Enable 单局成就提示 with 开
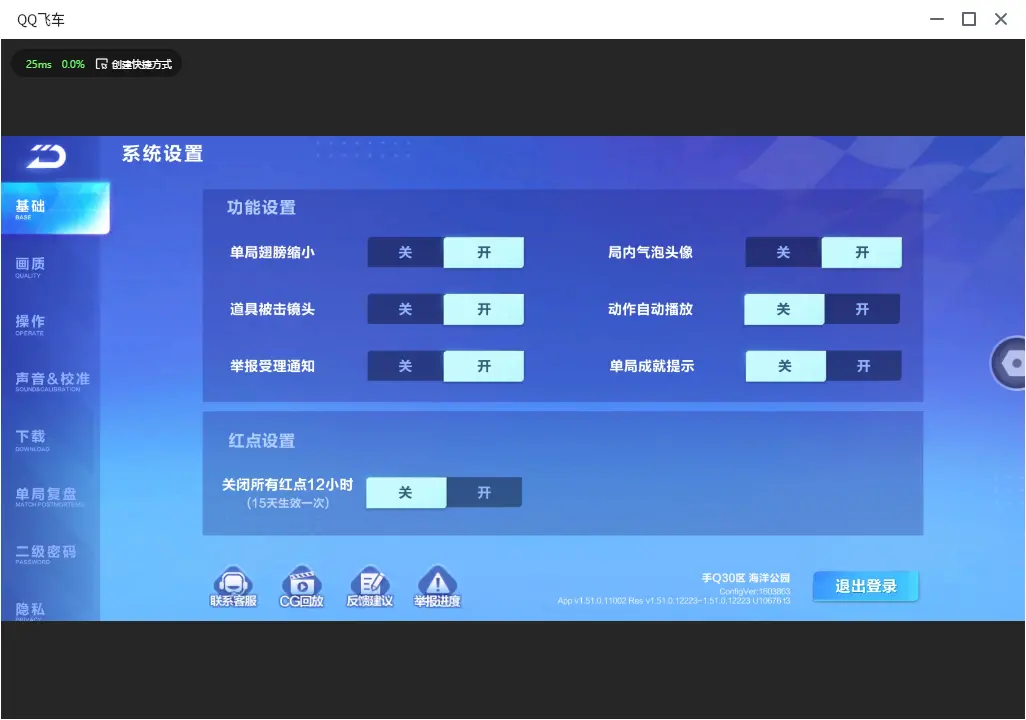 (x=864, y=367)
